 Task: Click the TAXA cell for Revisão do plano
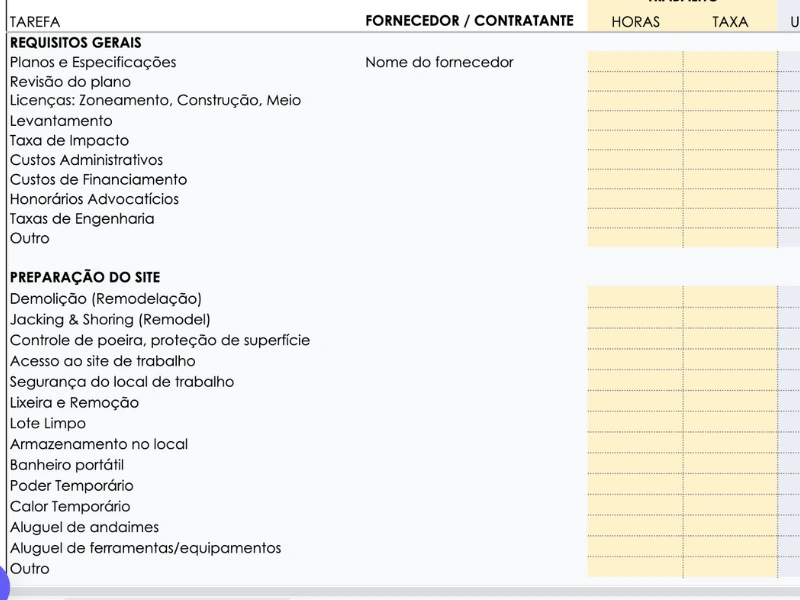click(730, 82)
